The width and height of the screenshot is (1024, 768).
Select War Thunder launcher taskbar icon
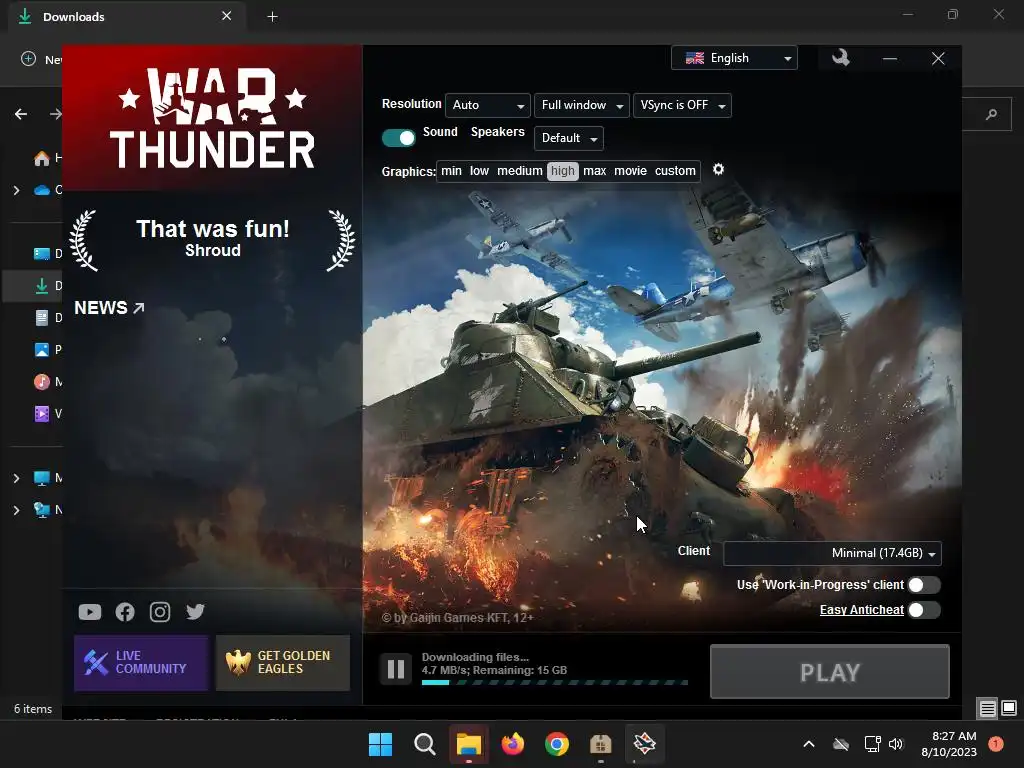coord(645,744)
